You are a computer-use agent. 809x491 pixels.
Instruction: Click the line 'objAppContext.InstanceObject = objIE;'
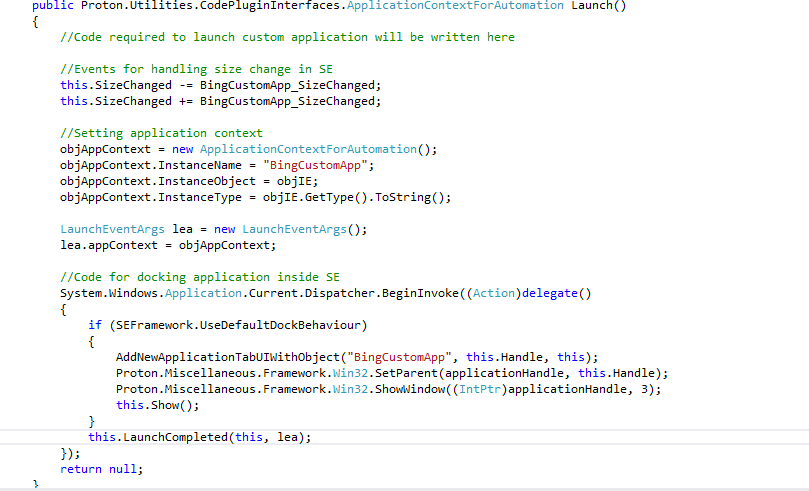(189, 181)
